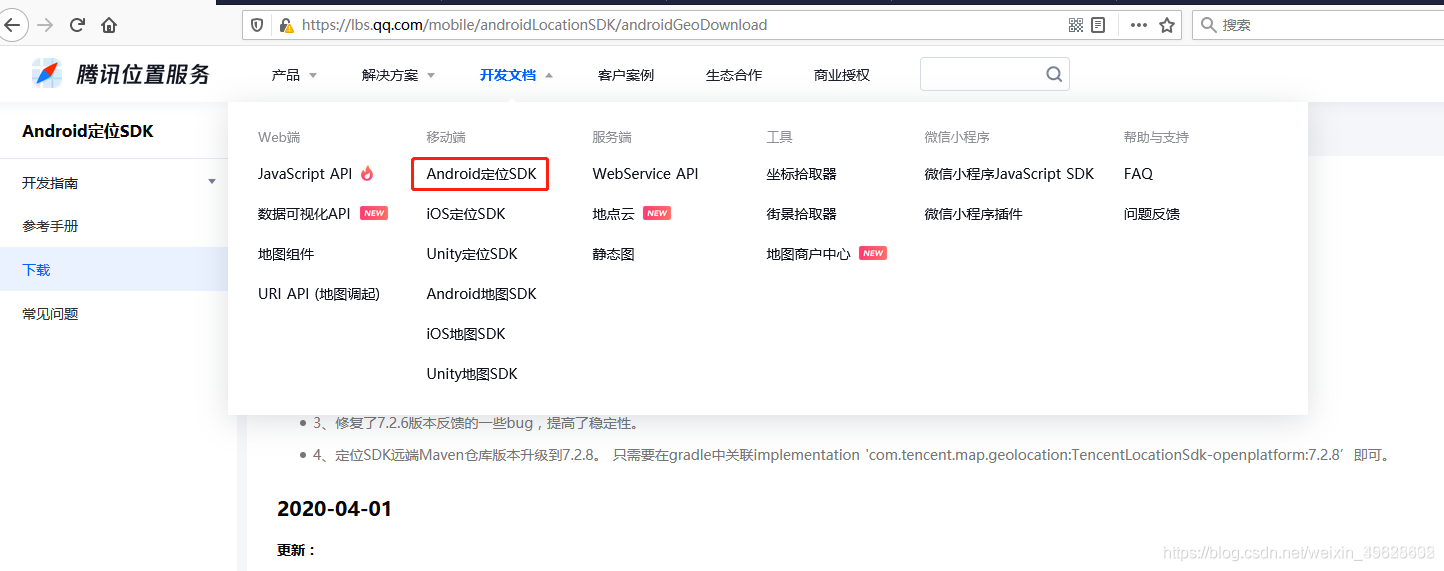
Task: Click the Android定位SDK sidebar heading
Action: click(88, 131)
